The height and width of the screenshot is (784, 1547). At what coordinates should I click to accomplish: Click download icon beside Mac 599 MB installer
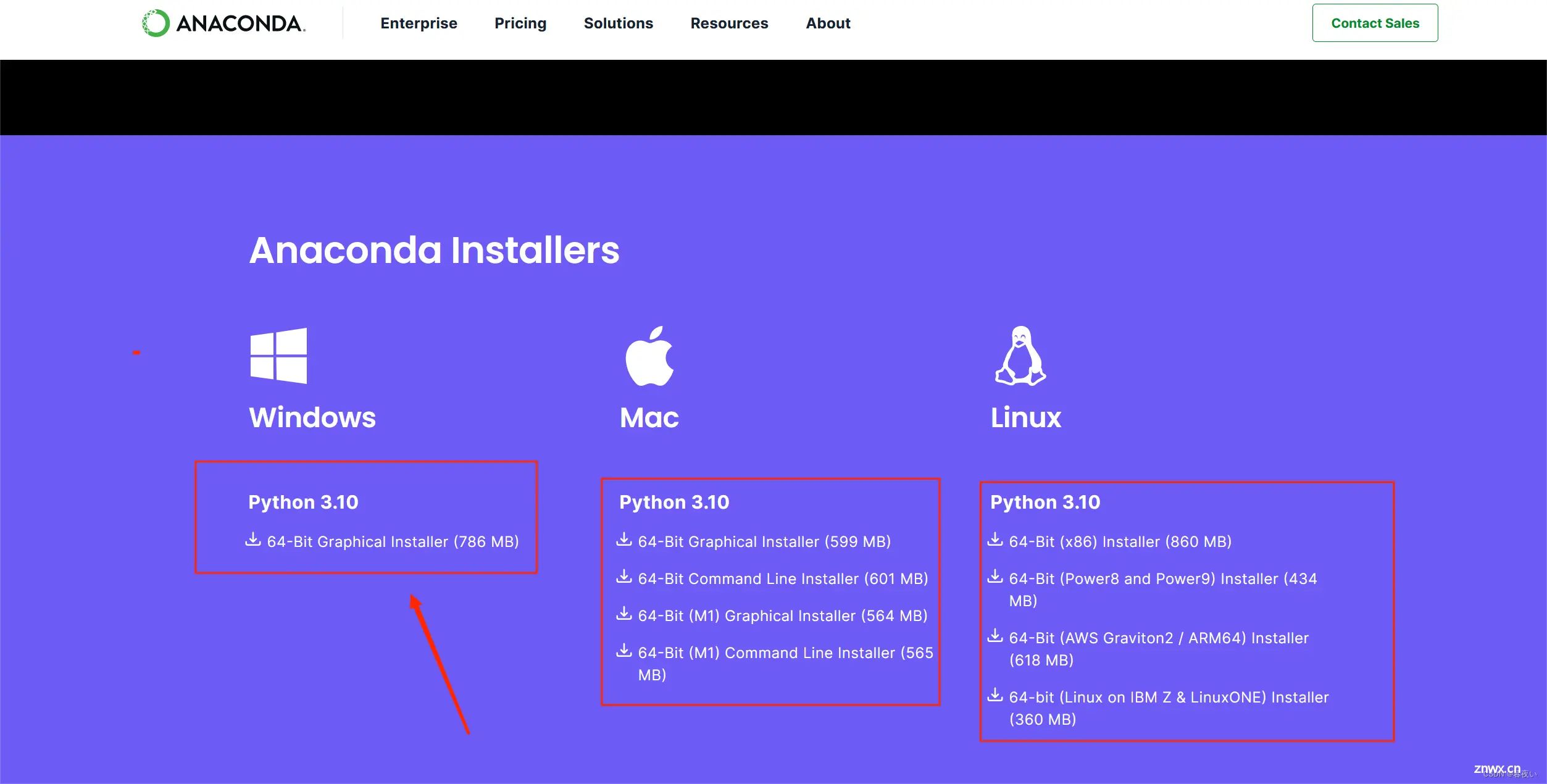tap(624, 540)
